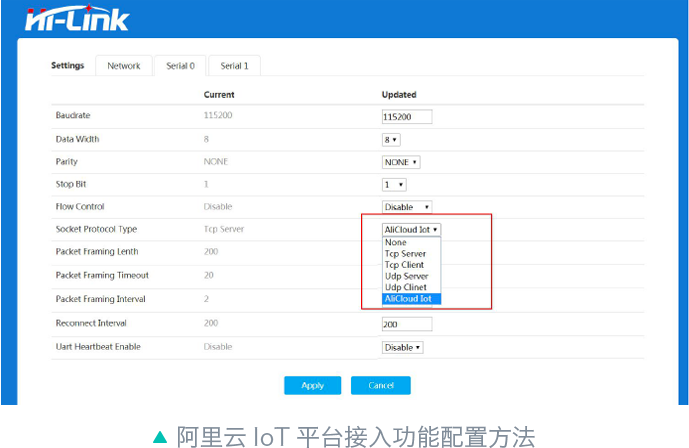The width and height of the screenshot is (689, 448).
Task: Click the Current column header
Action: (x=219, y=94)
